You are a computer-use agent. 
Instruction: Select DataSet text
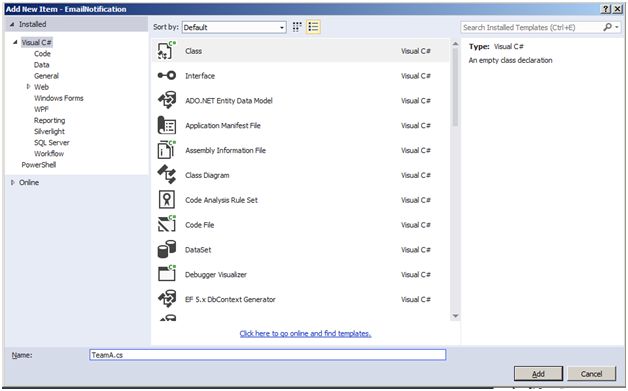coord(198,250)
